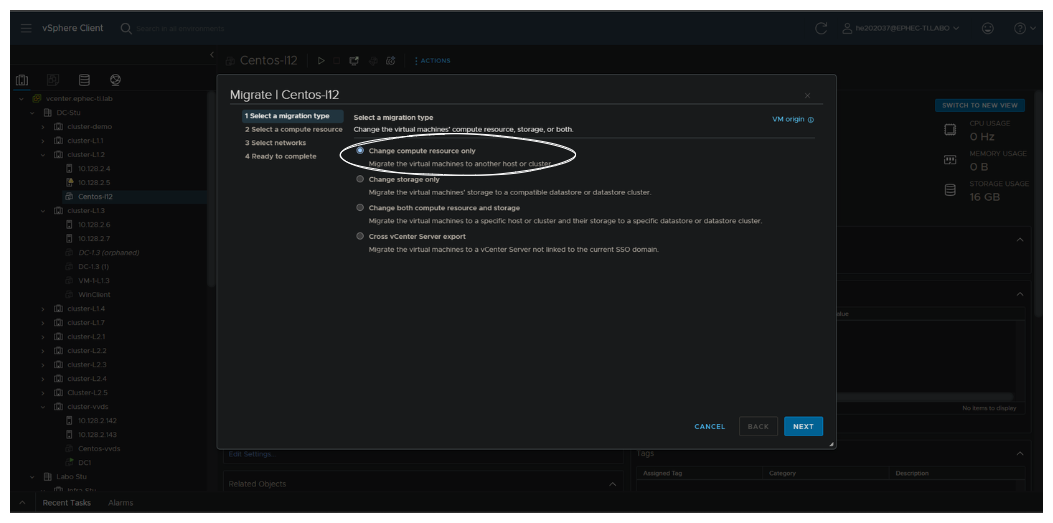Click host icon of 10.128.2.4

click(68, 169)
